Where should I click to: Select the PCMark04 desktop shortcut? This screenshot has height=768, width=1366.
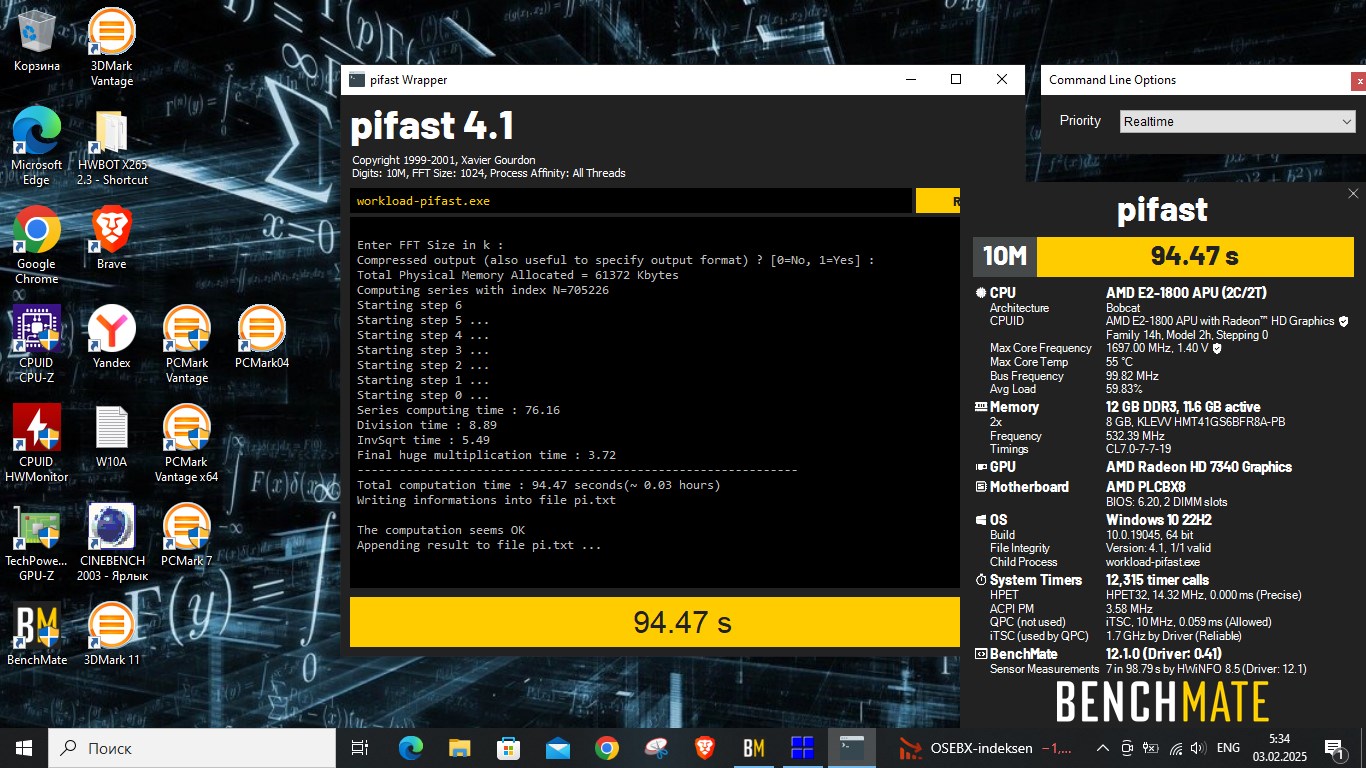pyautogui.click(x=262, y=337)
